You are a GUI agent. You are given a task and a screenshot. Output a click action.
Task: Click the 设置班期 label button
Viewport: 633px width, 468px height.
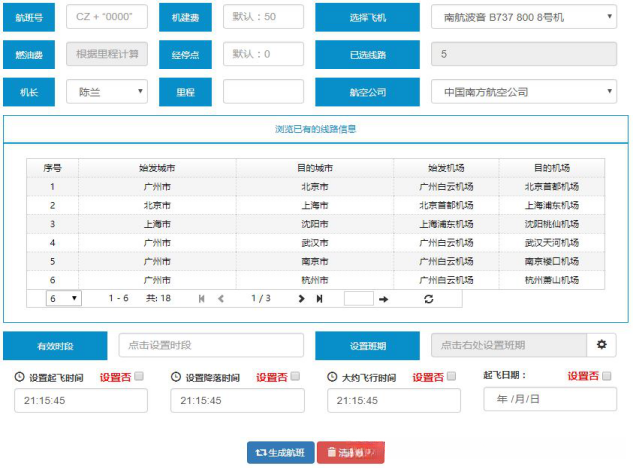point(367,346)
